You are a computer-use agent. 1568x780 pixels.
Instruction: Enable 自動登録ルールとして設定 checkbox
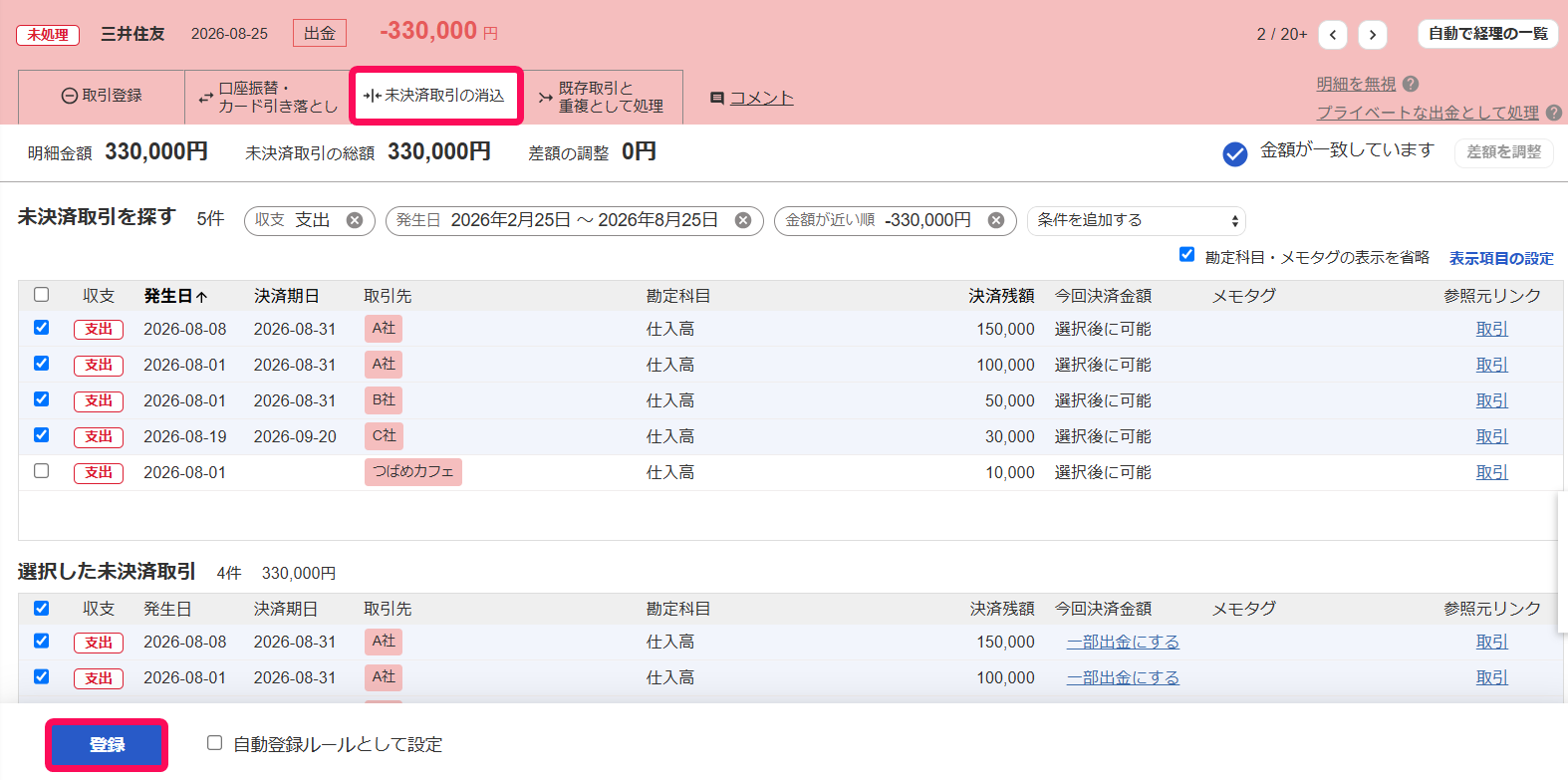tap(214, 742)
